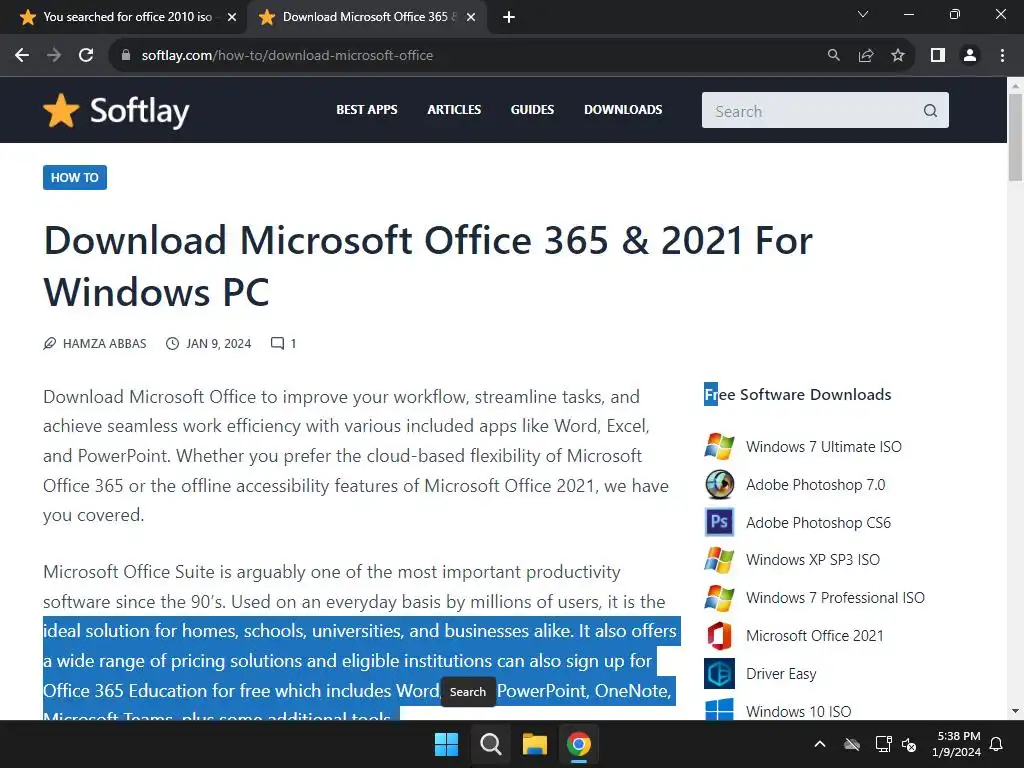Click the network display icon in system tray
Screen dimensions: 1024x768
click(883, 744)
